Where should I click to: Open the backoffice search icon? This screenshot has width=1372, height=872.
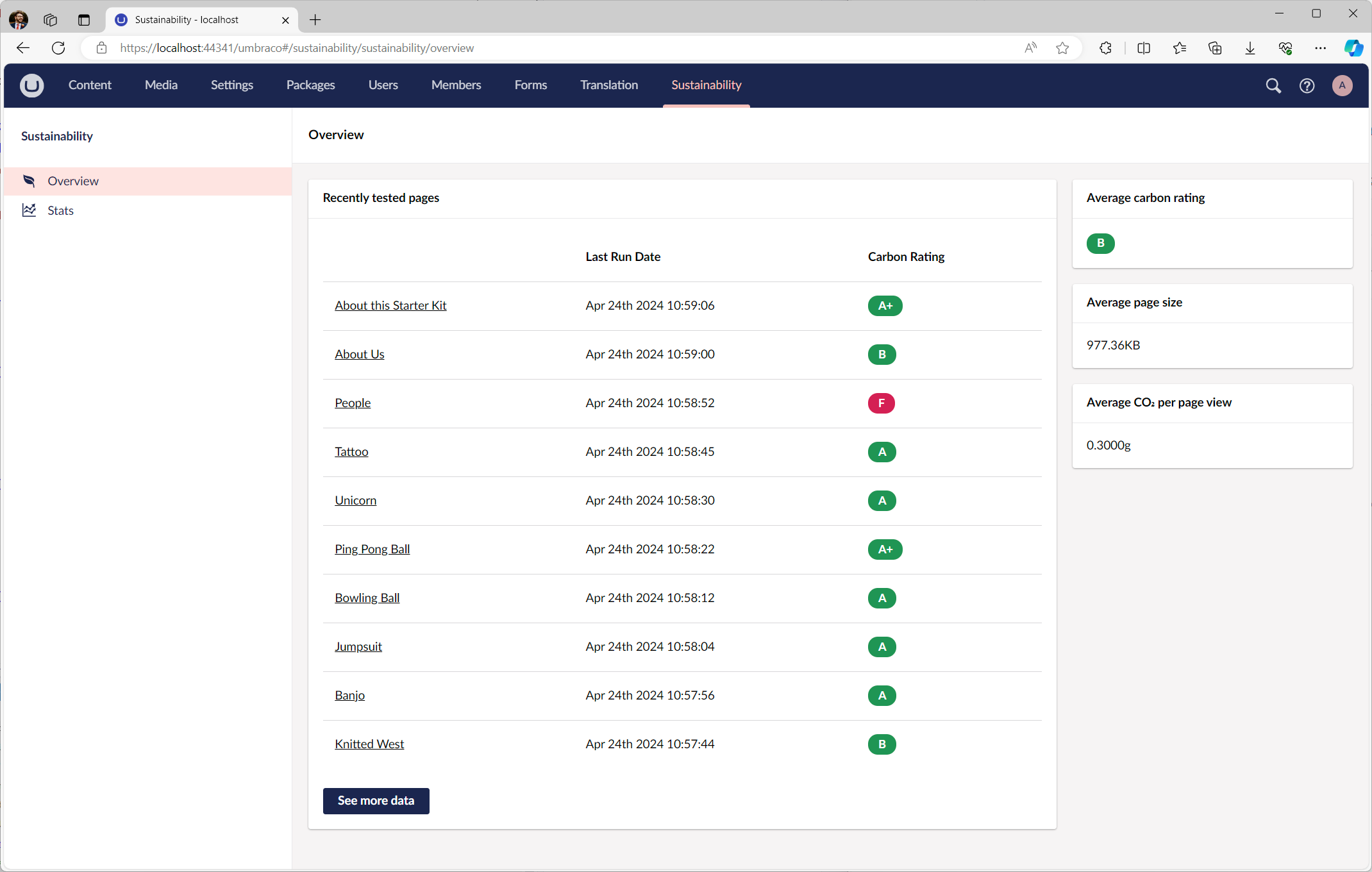(1273, 85)
